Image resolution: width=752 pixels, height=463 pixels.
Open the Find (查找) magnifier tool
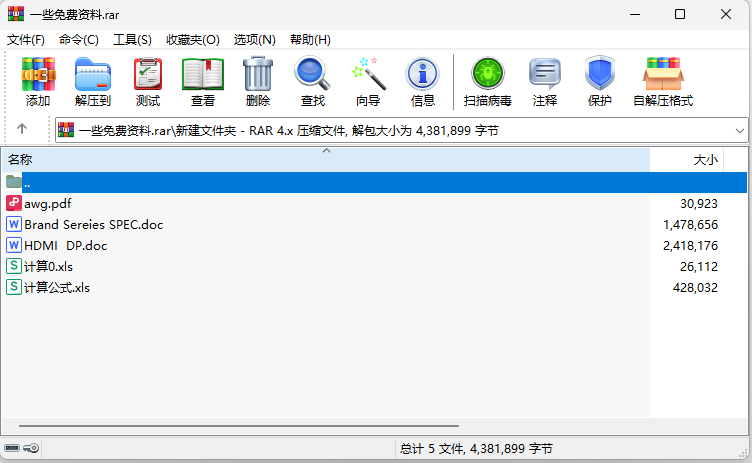pos(313,82)
